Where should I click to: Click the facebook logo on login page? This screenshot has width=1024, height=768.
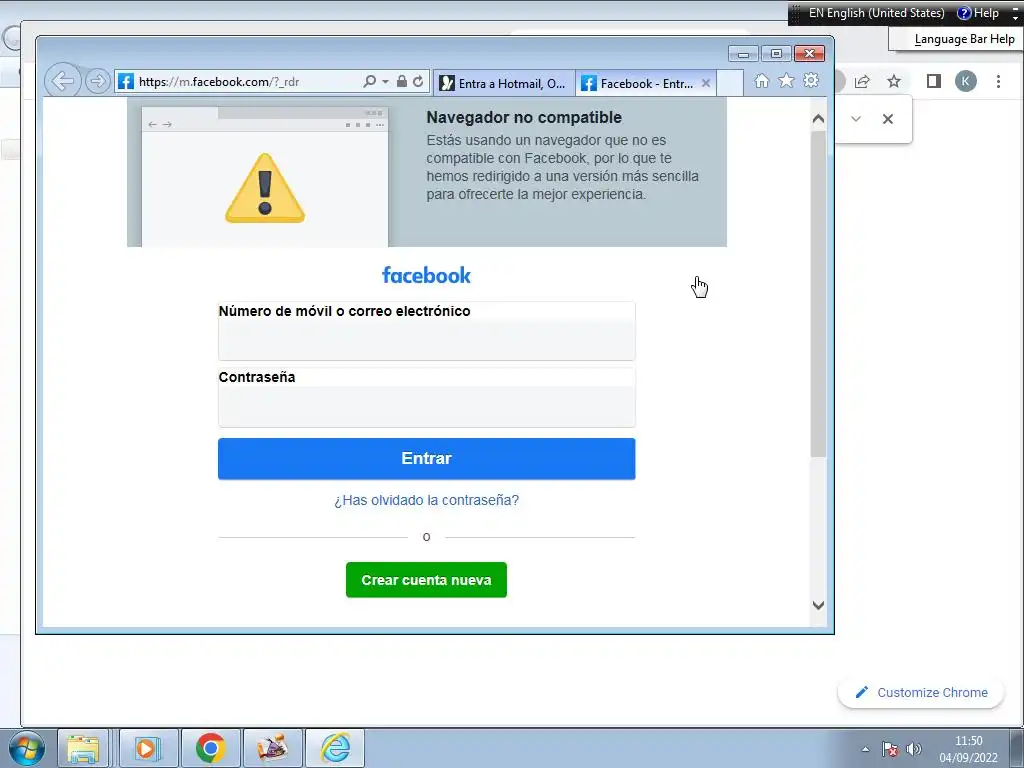(x=426, y=275)
